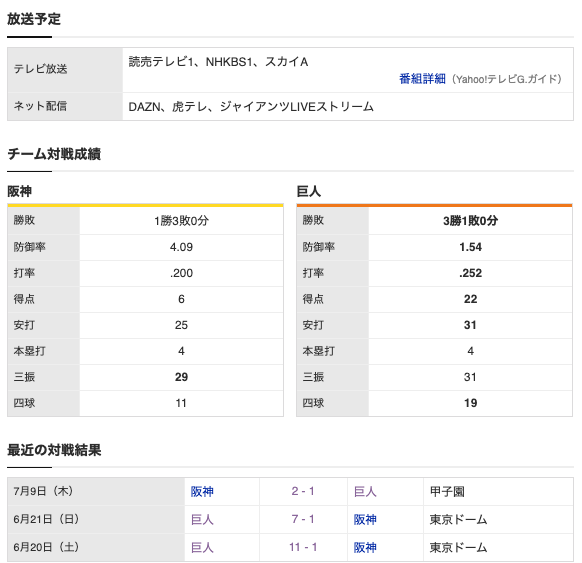
Task: Select 東京ドーム venue in 6月21日 row
Action: click(x=458, y=519)
